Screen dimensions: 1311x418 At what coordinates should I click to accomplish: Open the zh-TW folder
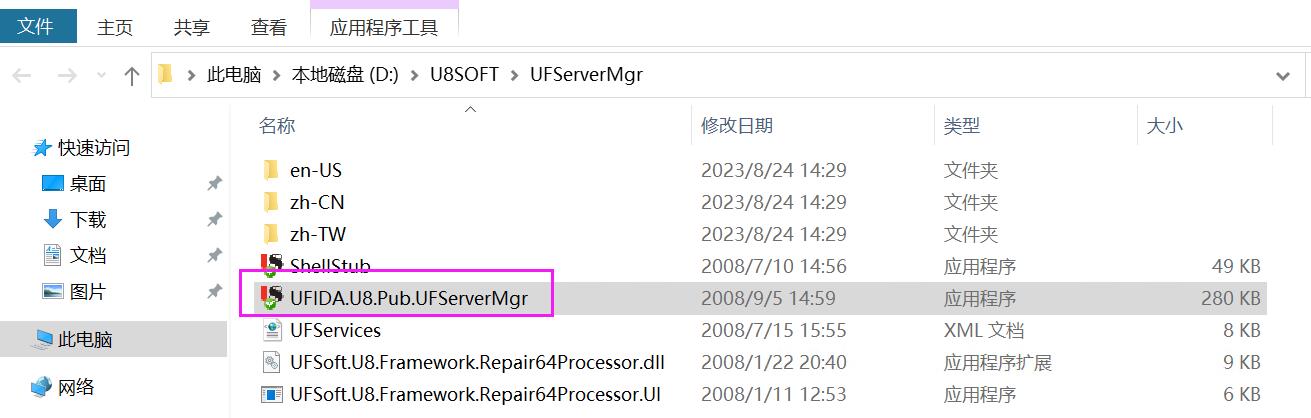[316, 234]
